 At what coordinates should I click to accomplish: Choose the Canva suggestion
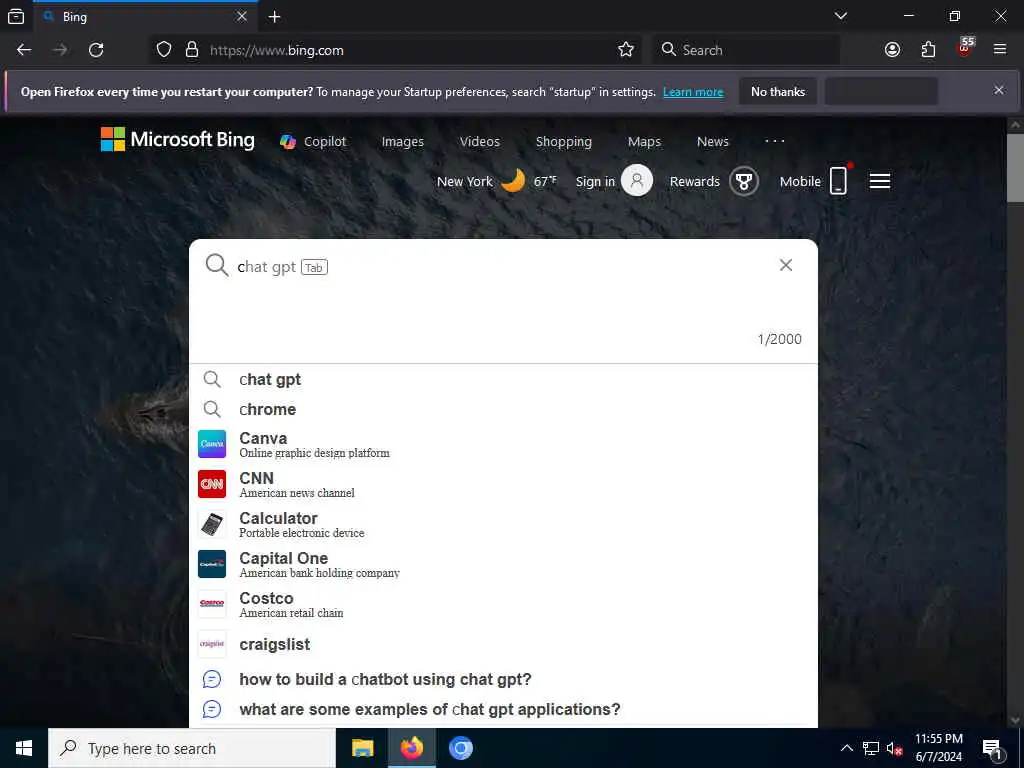tap(503, 444)
